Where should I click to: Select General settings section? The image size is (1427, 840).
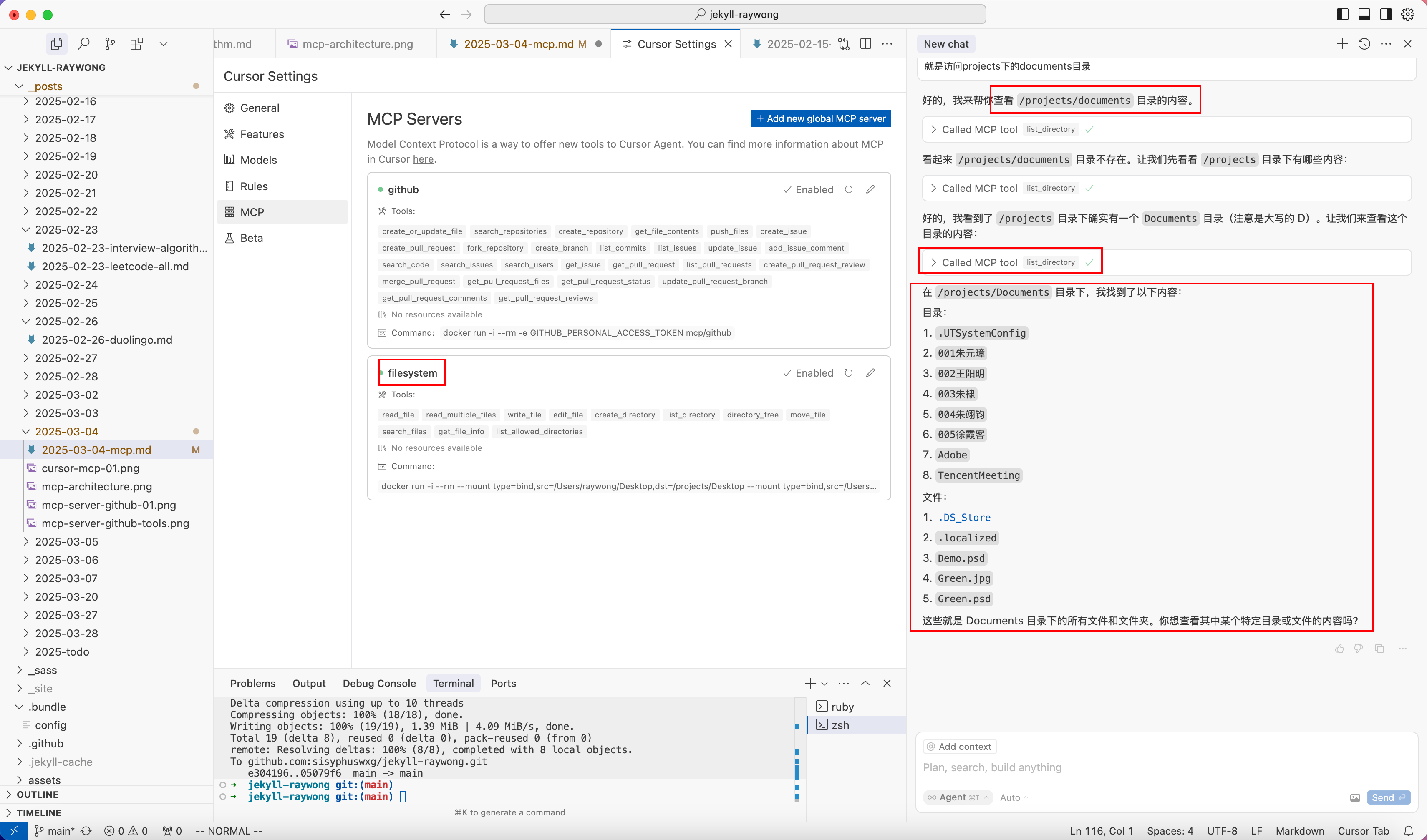click(x=282, y=108)
